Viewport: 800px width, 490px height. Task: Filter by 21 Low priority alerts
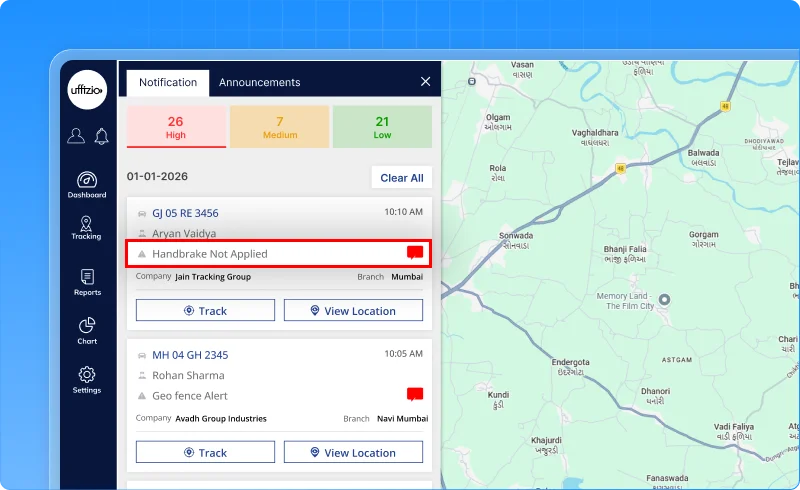[382, 127]
